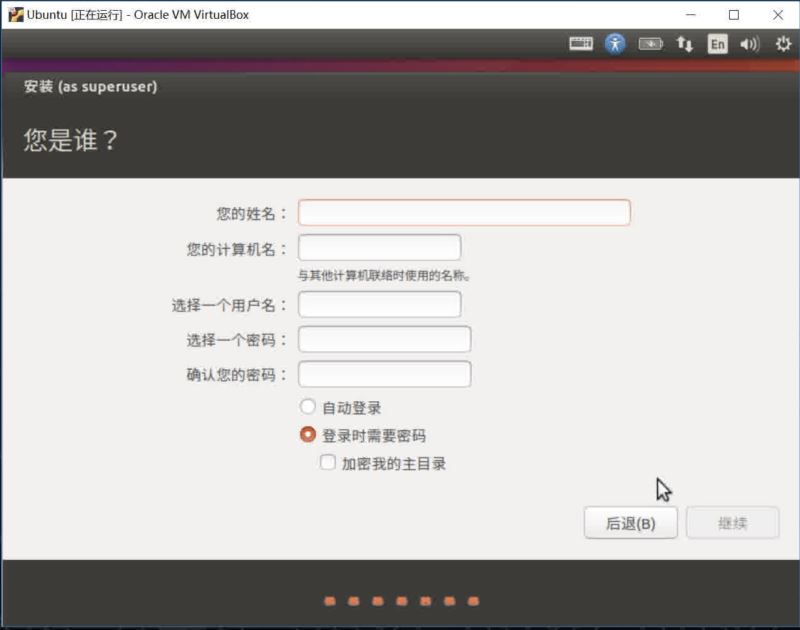Viewport: 800px width, 630px height.
Task: Click the 选择一个密码 password field
Action: [x=384, y=340]
